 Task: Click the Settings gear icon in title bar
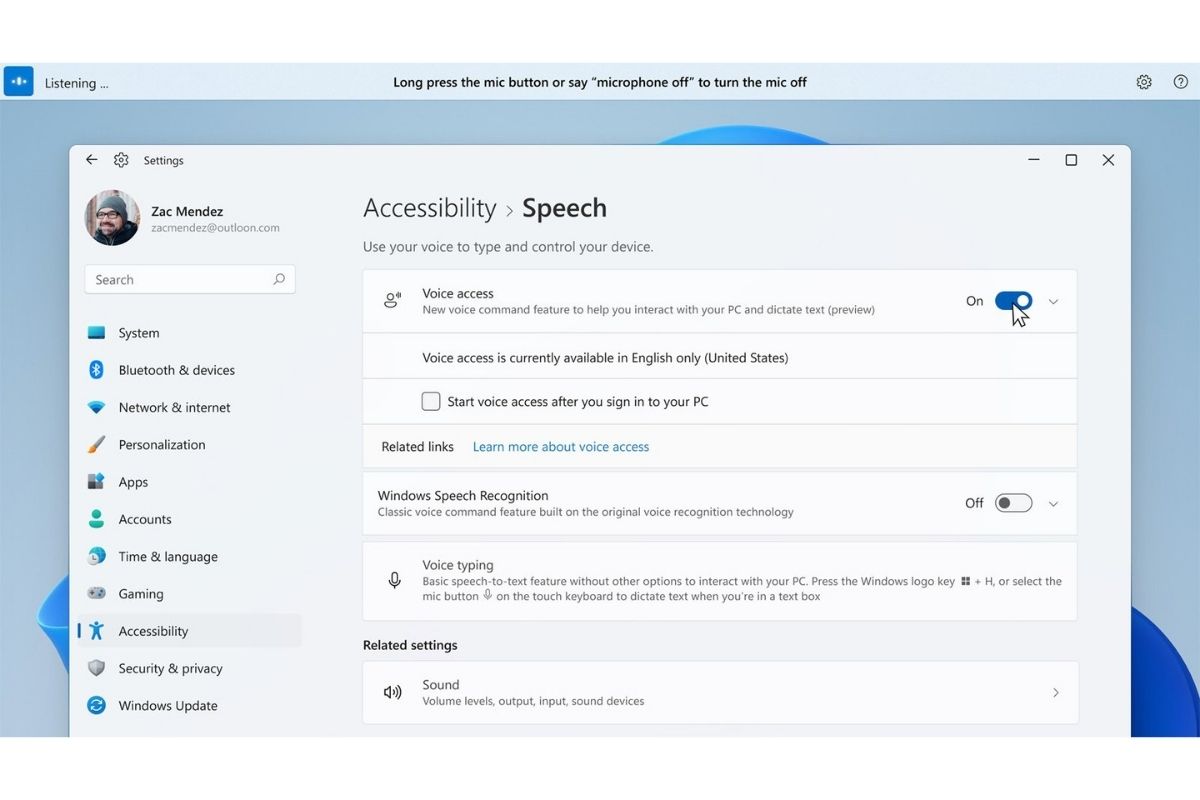point(121,160)
